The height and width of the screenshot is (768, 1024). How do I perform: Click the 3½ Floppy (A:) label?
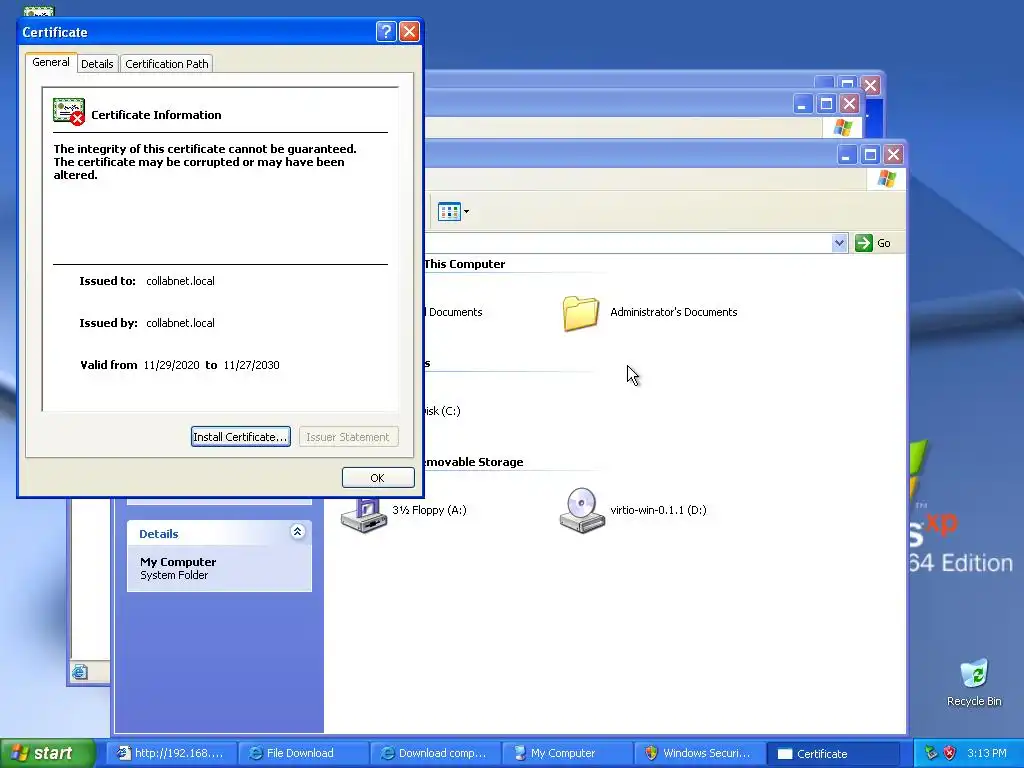(429, 510)
